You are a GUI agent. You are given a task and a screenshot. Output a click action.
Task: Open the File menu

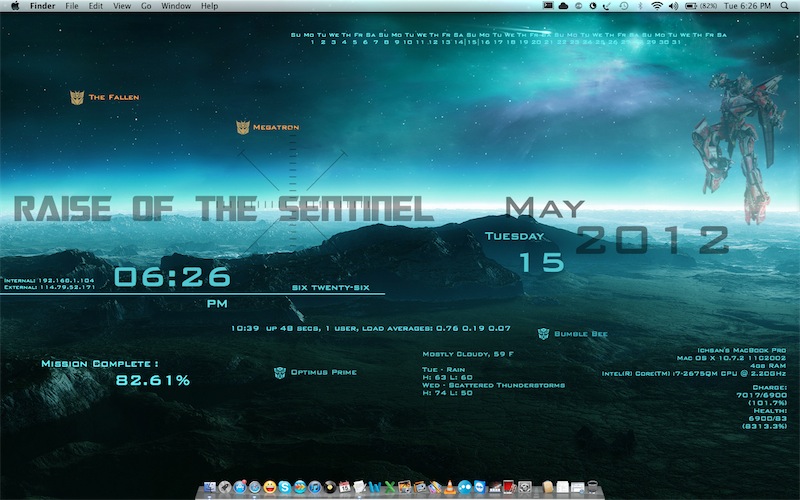coord(72,6)
